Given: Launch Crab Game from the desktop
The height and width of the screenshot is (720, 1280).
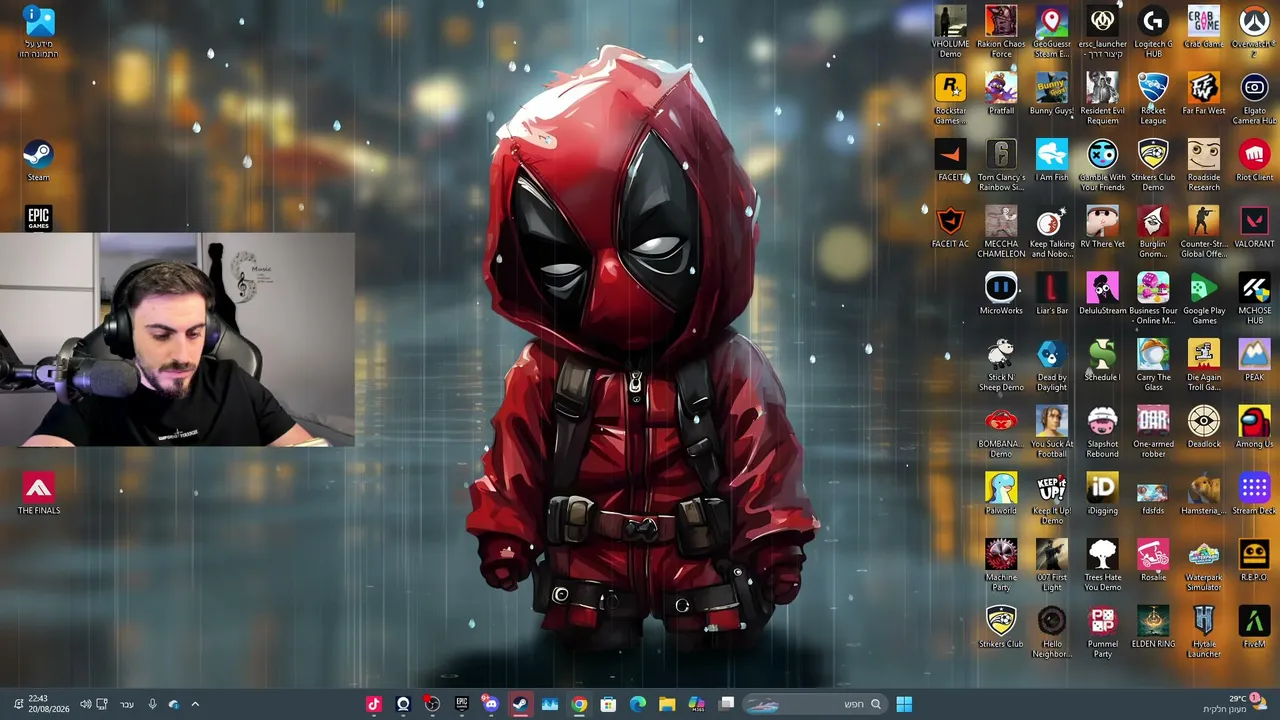Looking at the screenshot, I should coord(1203,27).
